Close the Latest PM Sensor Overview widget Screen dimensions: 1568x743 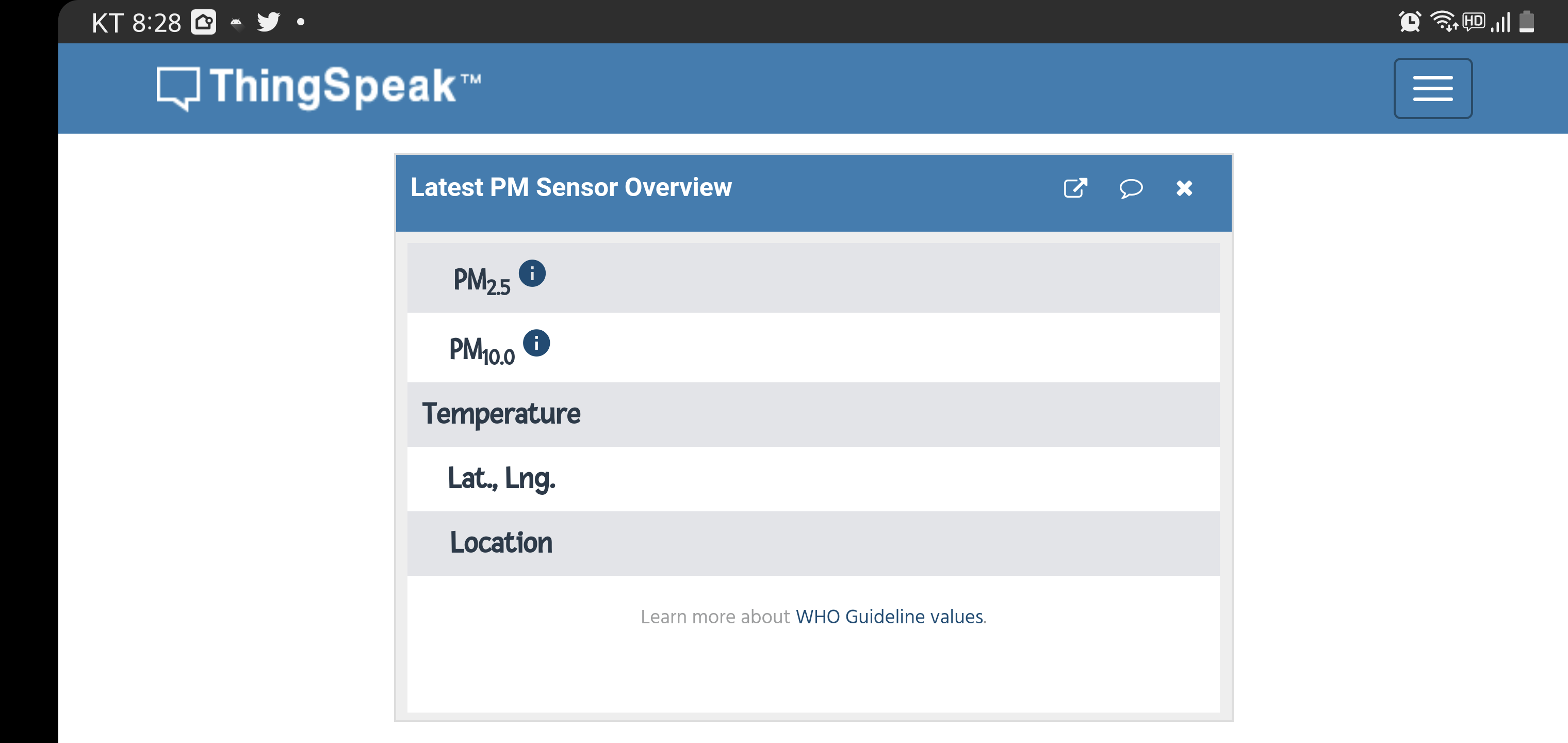pyautogui.click(x=1184, y=188)
